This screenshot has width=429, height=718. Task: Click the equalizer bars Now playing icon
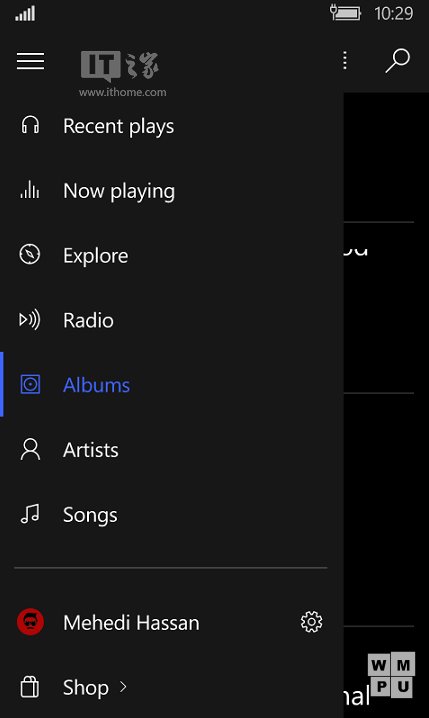point(30,190)
